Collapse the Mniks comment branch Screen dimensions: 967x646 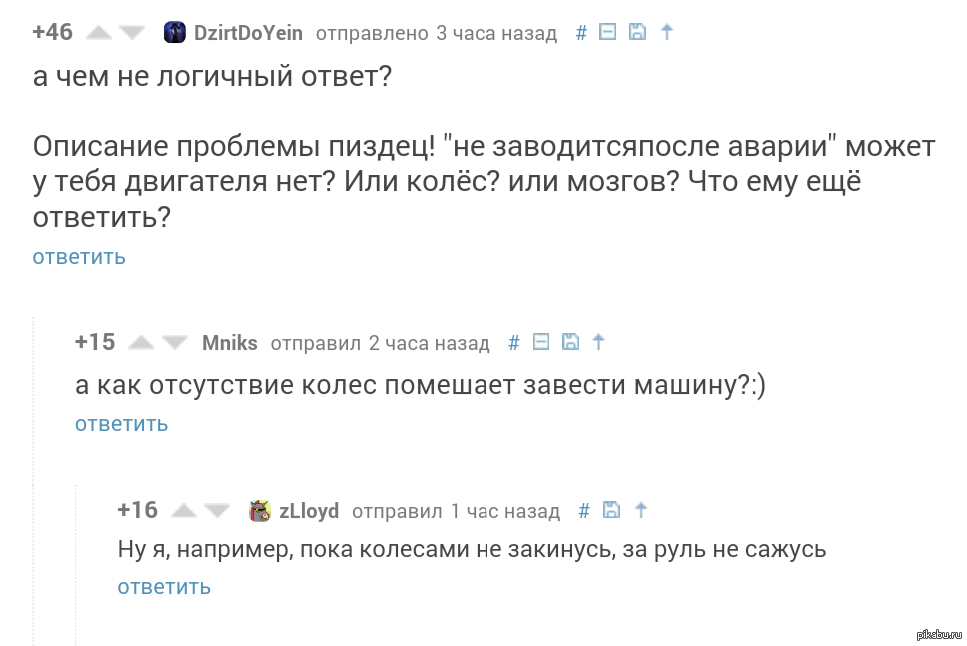point(541,341)
